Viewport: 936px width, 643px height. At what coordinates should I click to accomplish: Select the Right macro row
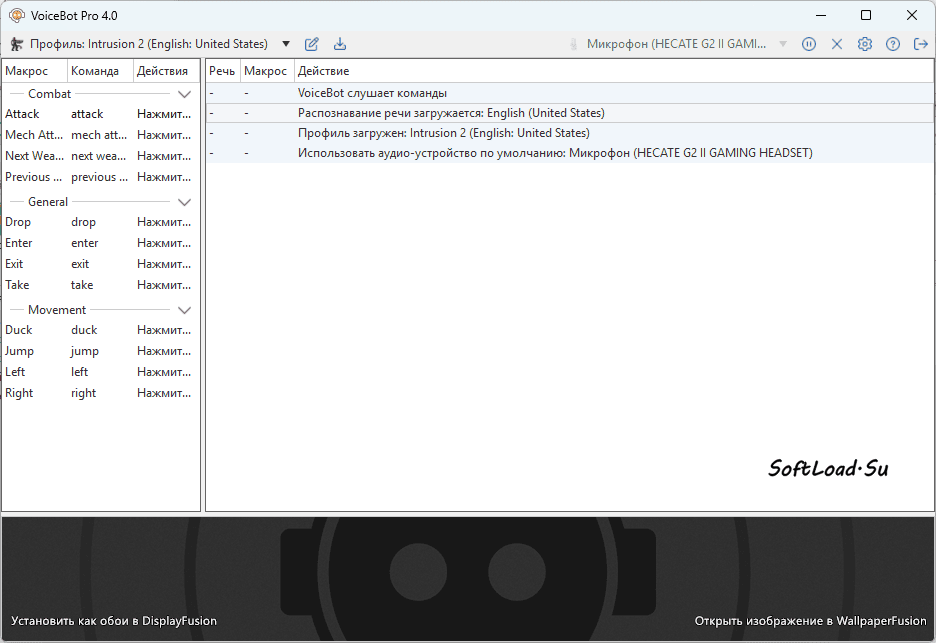pyautogui.click(x=101, y=393)
